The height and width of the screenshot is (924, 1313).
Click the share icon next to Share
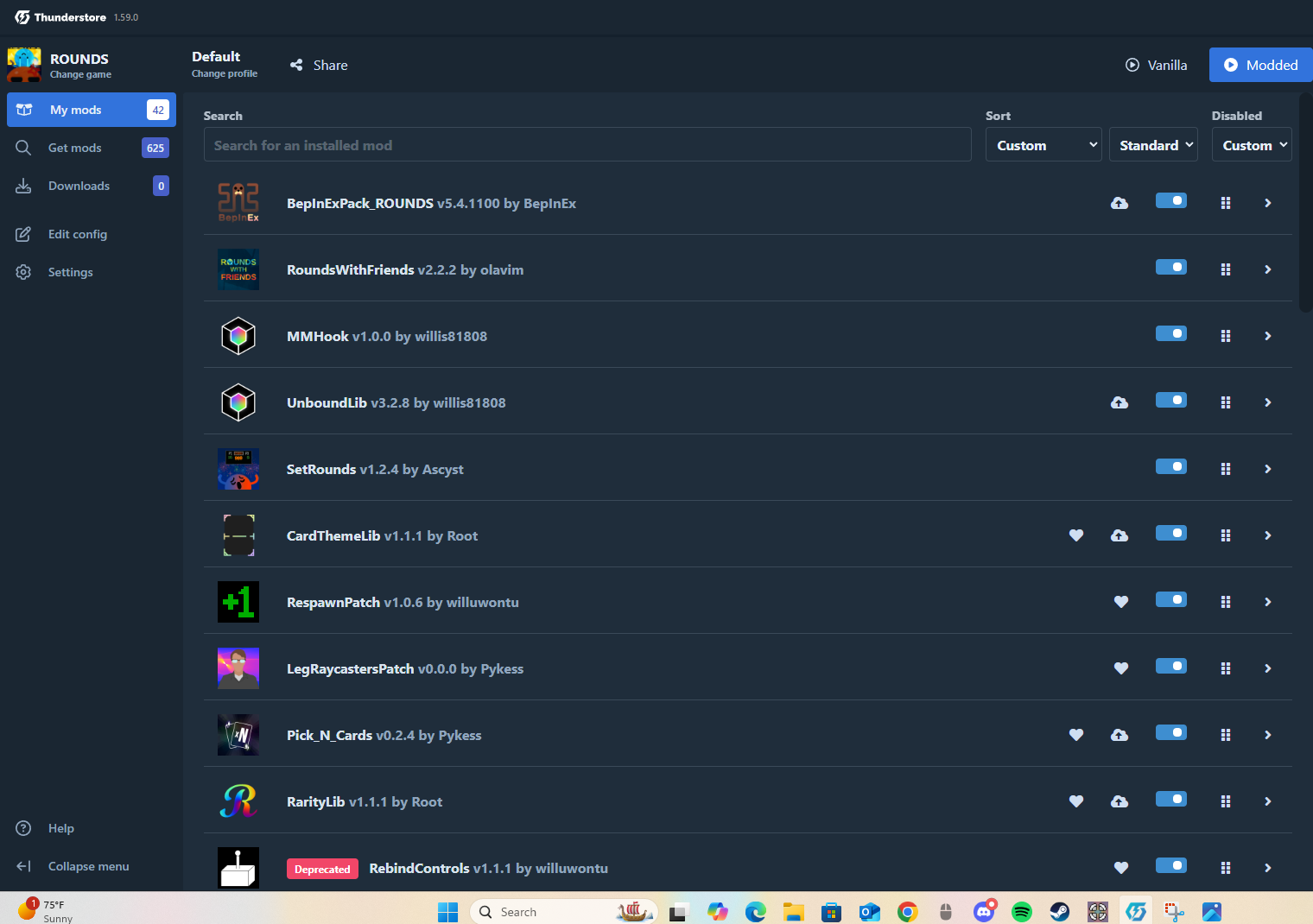pyautogui.click(x=296, y=65)
